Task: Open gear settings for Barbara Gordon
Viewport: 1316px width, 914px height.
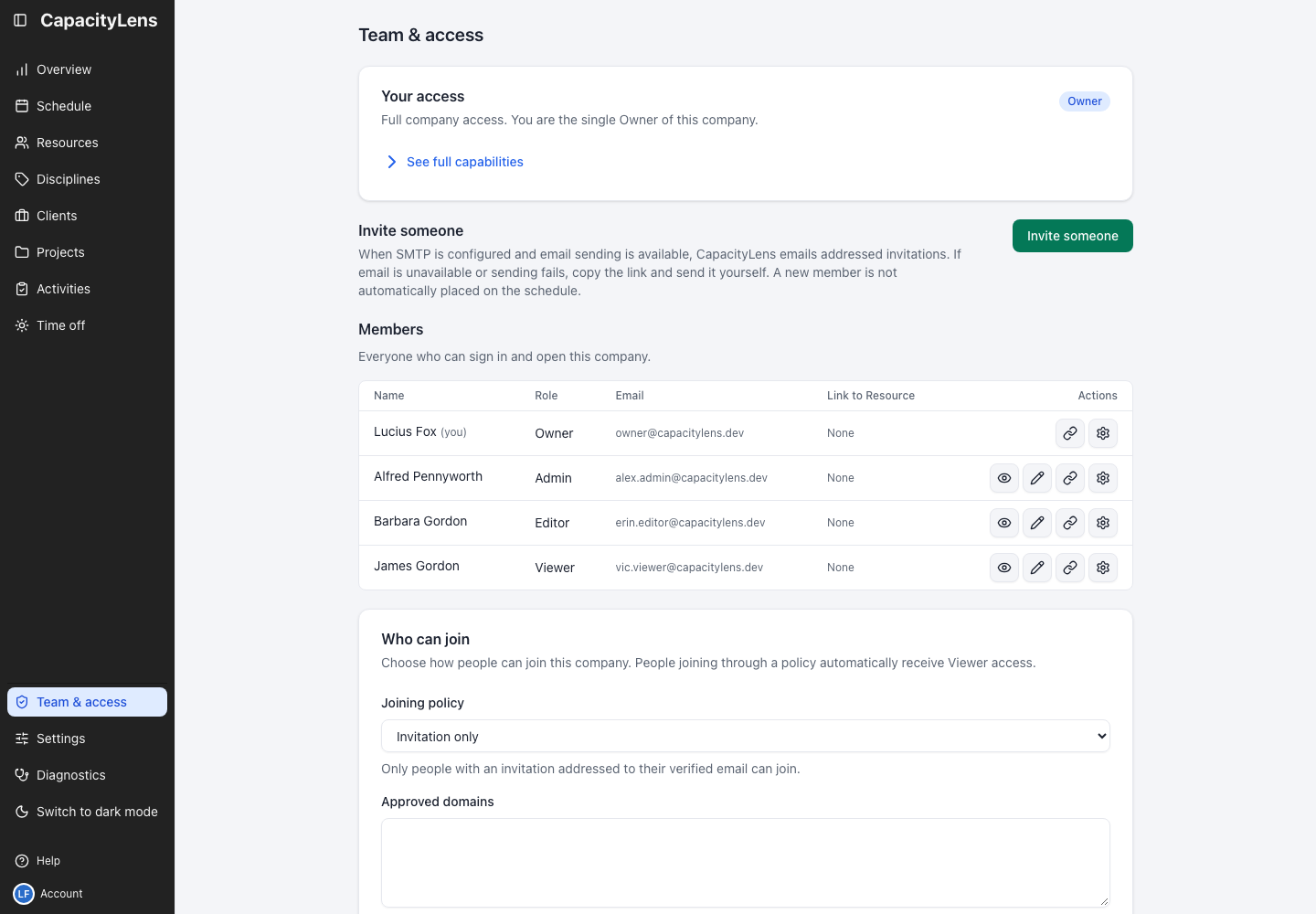Action: 1103,523
